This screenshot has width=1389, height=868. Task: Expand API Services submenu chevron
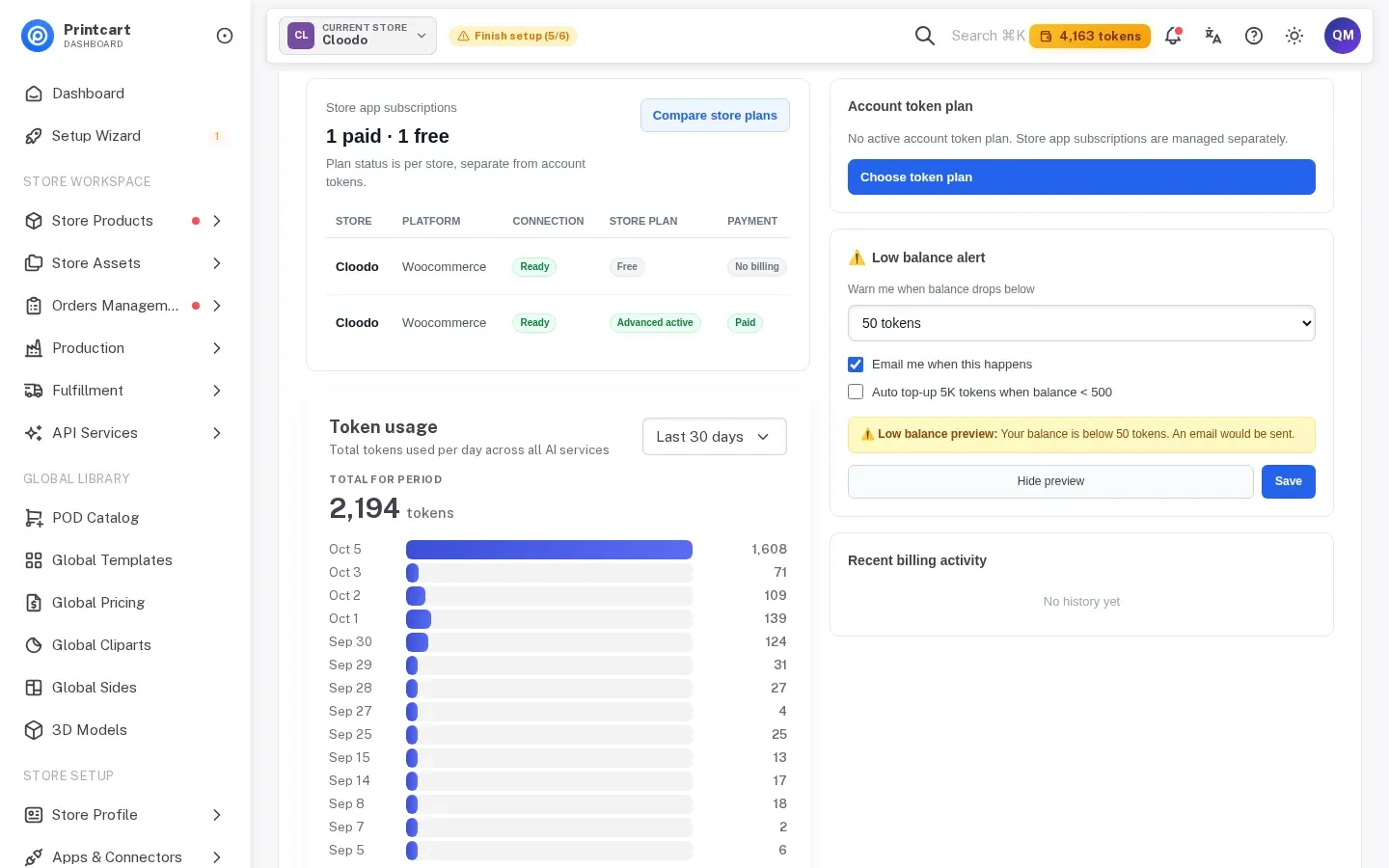217,433
